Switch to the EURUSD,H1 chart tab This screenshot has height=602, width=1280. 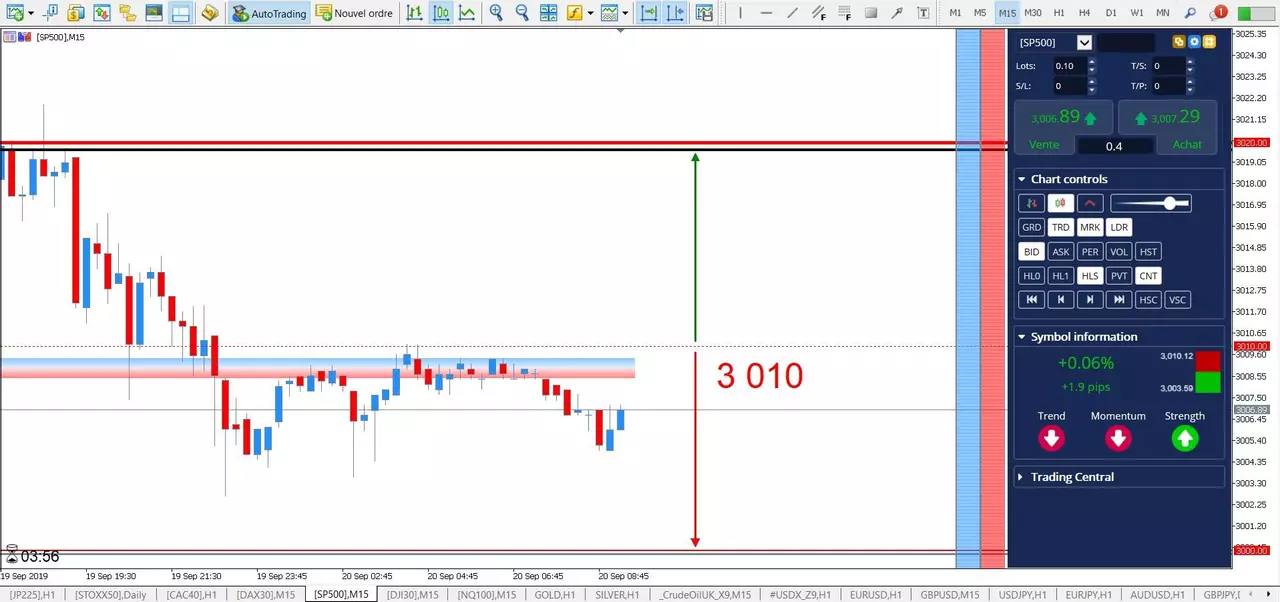[x=877, y=595]
